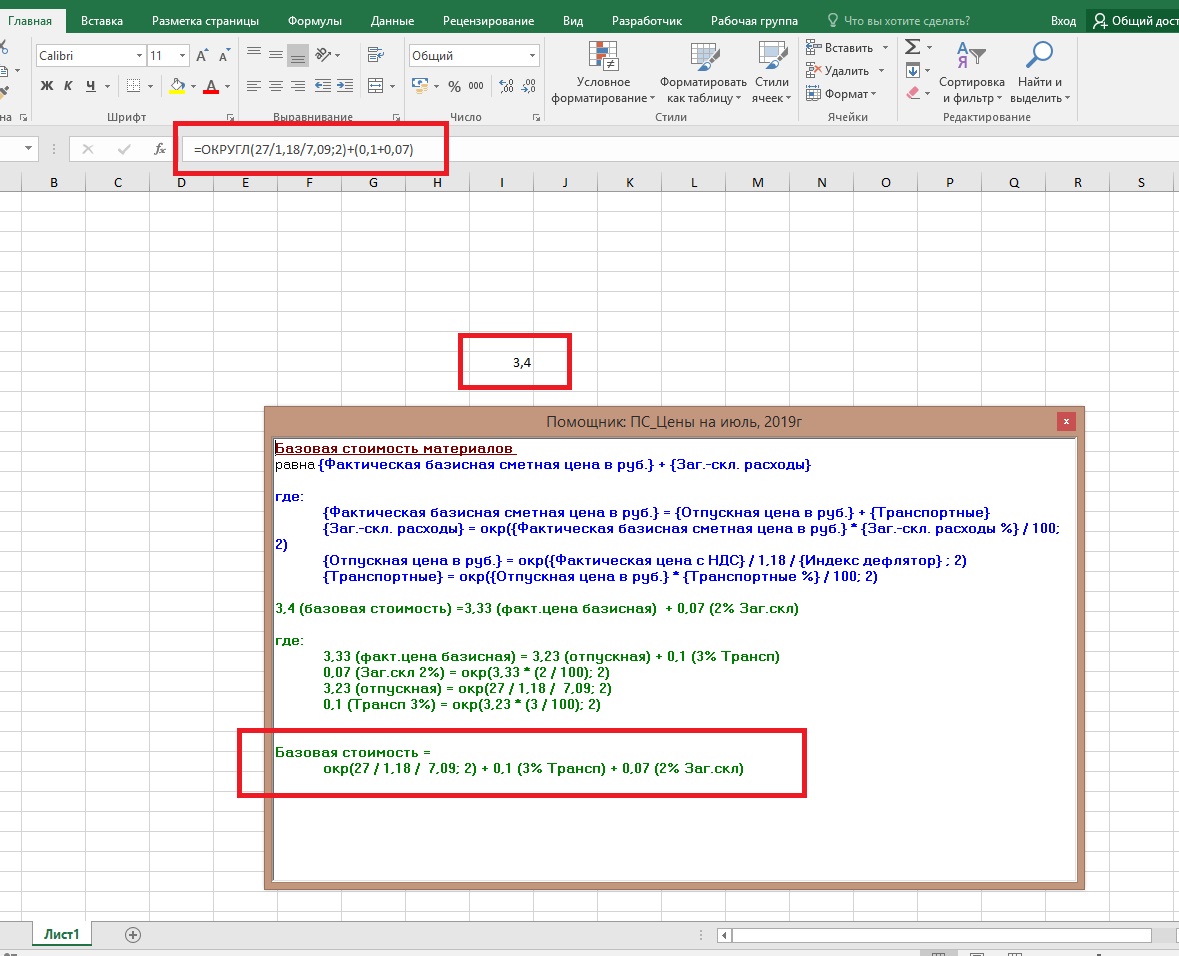Screen dimensions: 1179x956
Task: Click the Fill down arrow icon
Action: pyautogui.click(x=913, y=71)
